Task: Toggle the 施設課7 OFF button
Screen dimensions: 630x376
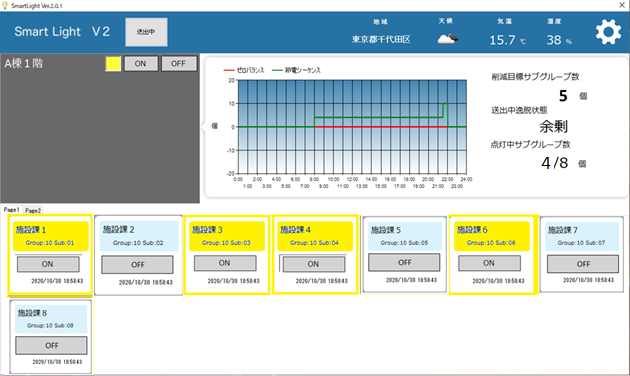Action: [583, 264]
